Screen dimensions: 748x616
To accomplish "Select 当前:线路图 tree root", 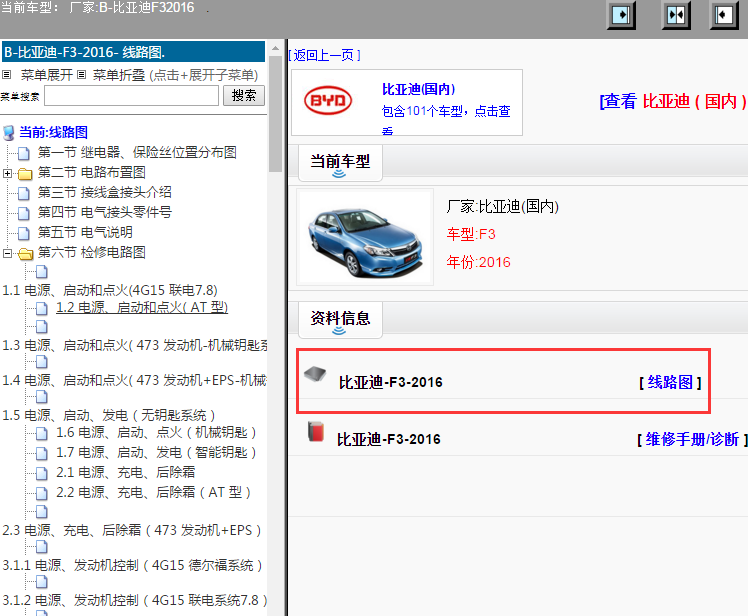I will point(53,132).
